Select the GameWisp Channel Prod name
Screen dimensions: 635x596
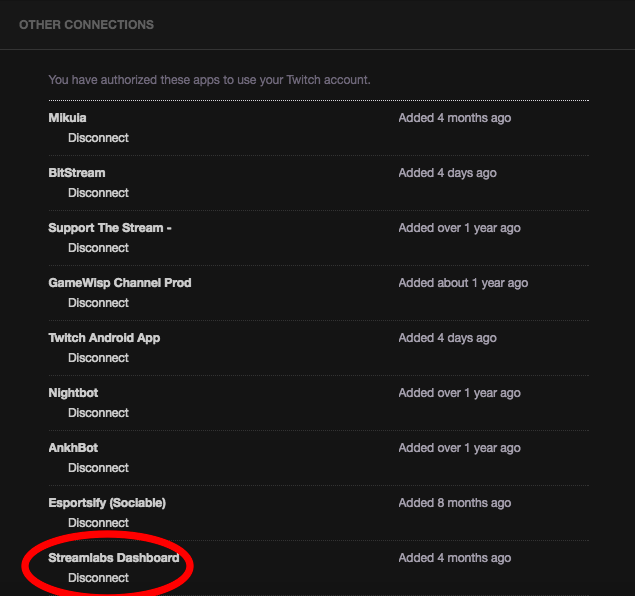119,283
